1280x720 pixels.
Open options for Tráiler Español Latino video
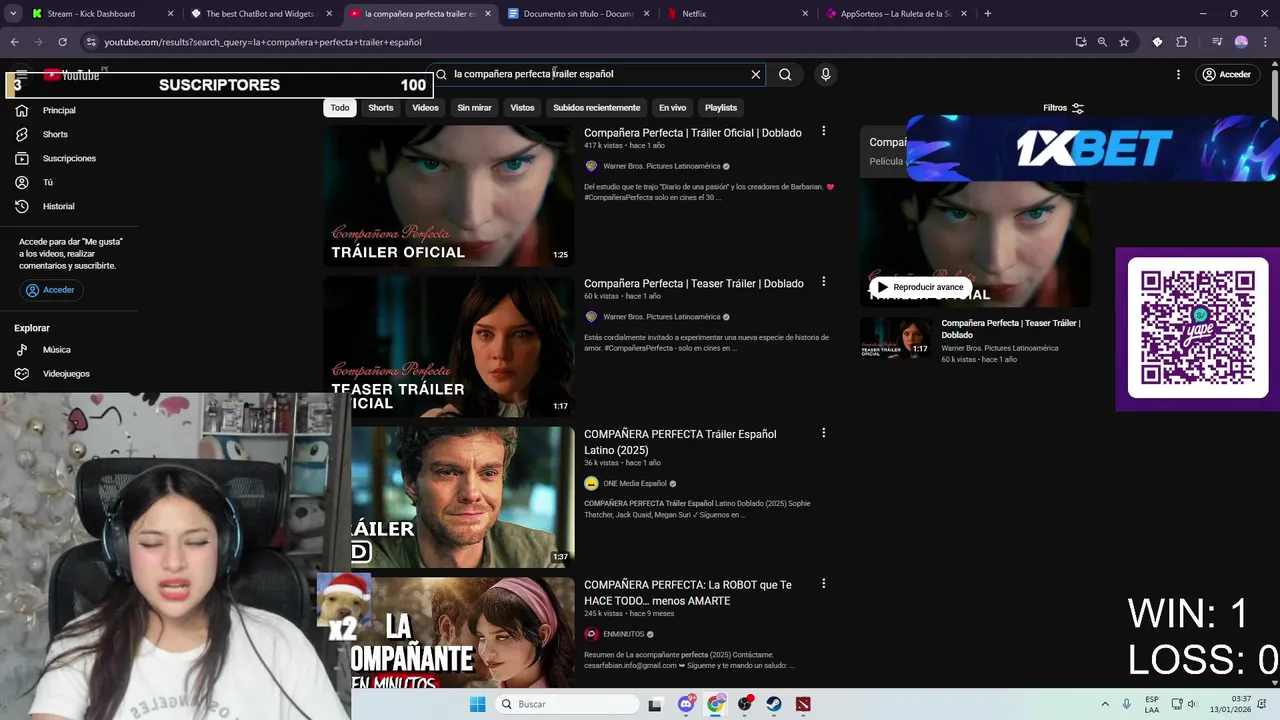click(x=824, y=433)
